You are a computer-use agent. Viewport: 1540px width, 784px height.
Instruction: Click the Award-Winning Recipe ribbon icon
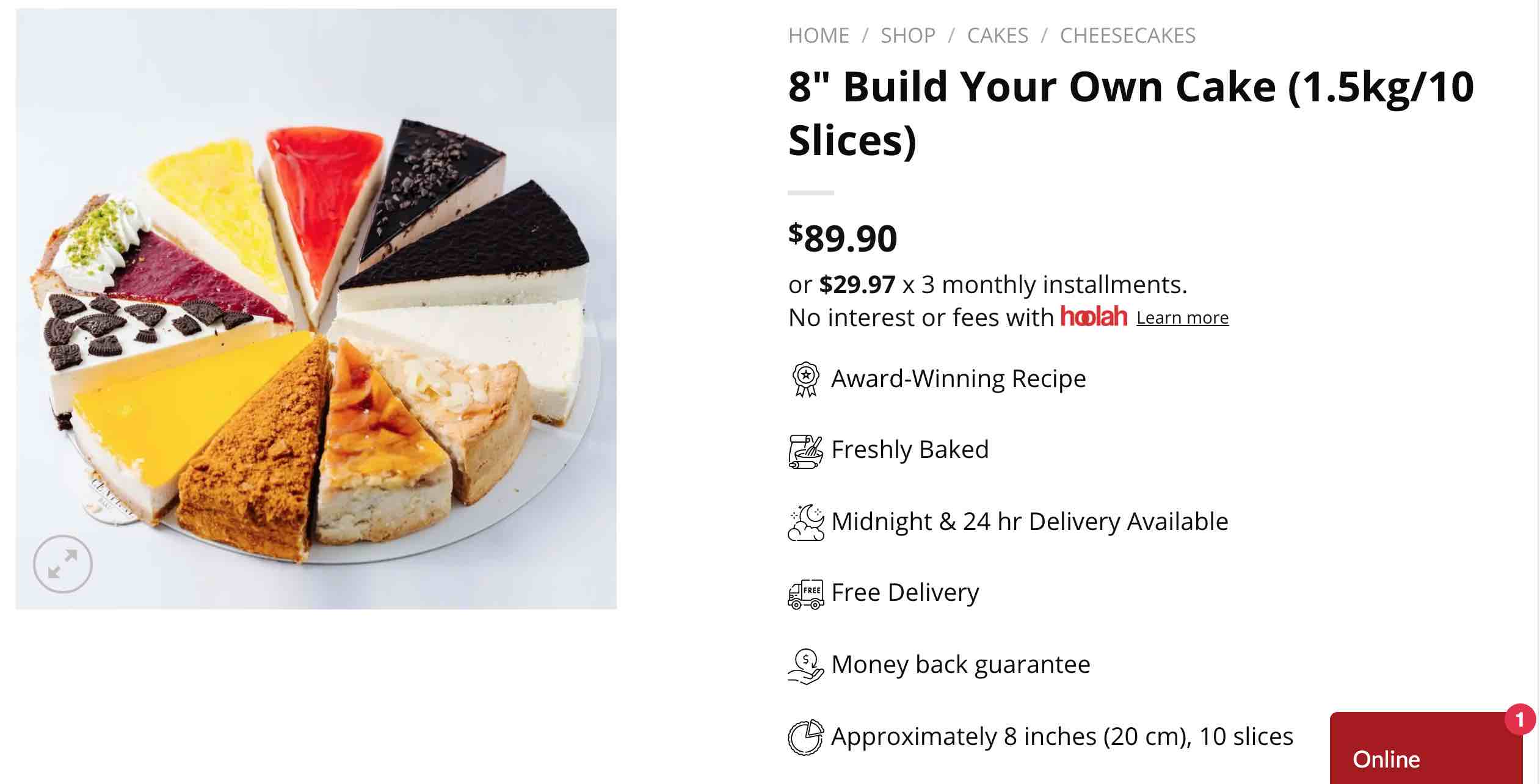(x=805, y=379)
